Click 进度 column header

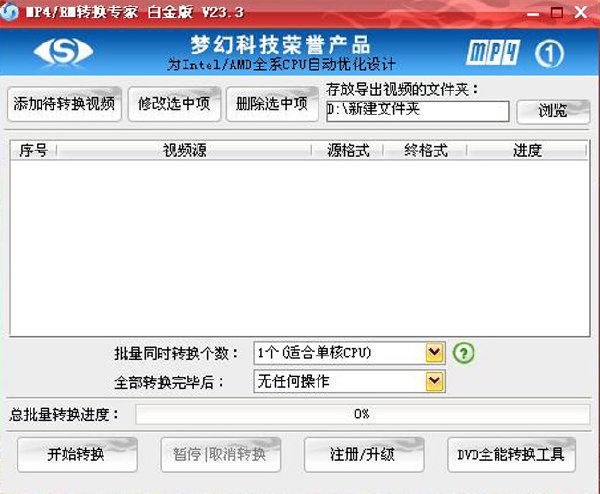tap(527, 150)
